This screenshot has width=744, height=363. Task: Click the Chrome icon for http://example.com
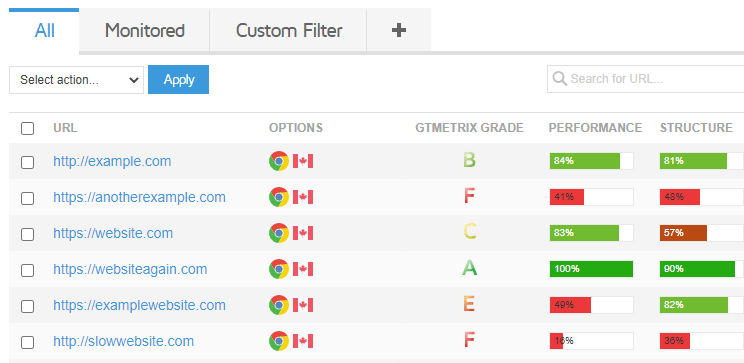click(279, 161)
